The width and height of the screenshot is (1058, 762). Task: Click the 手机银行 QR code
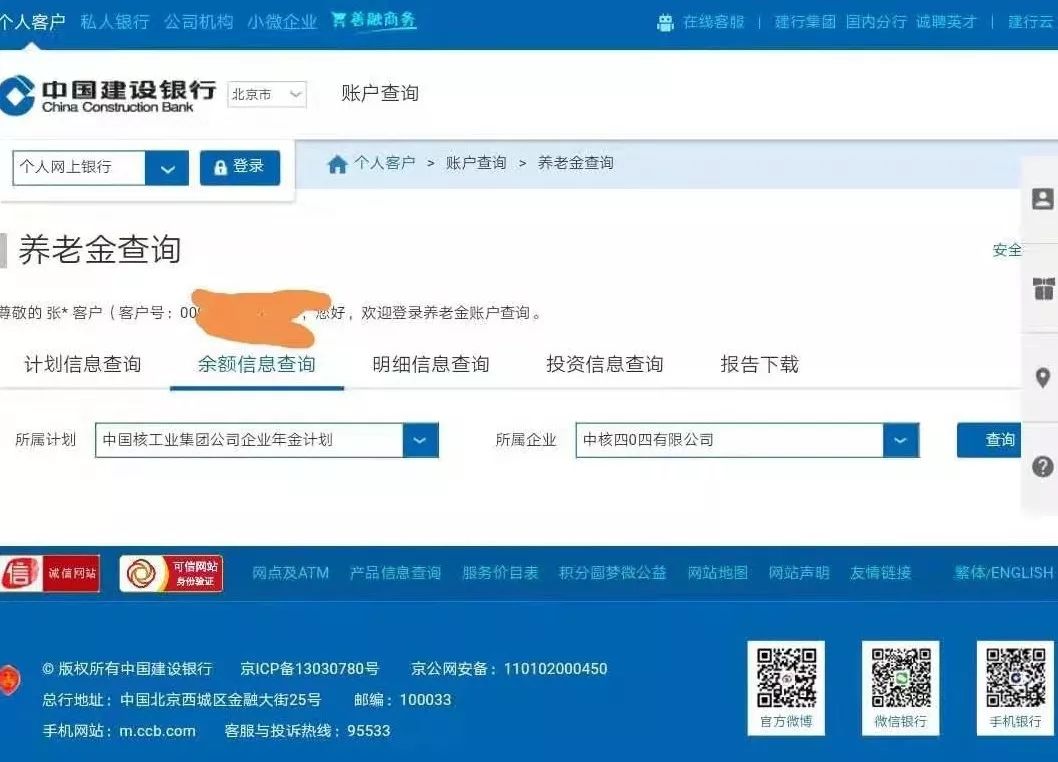(x=1015, y=677)
